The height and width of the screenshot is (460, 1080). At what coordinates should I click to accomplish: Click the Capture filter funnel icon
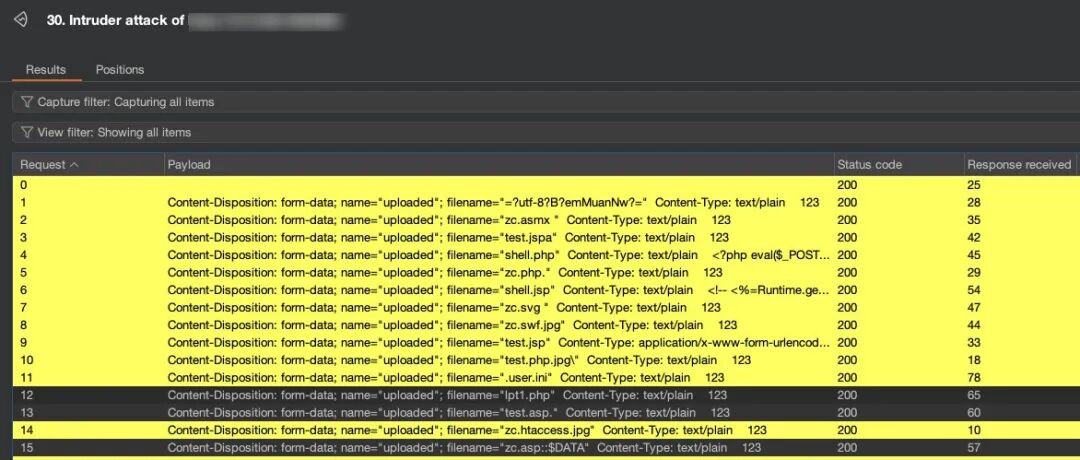(27, 102)
